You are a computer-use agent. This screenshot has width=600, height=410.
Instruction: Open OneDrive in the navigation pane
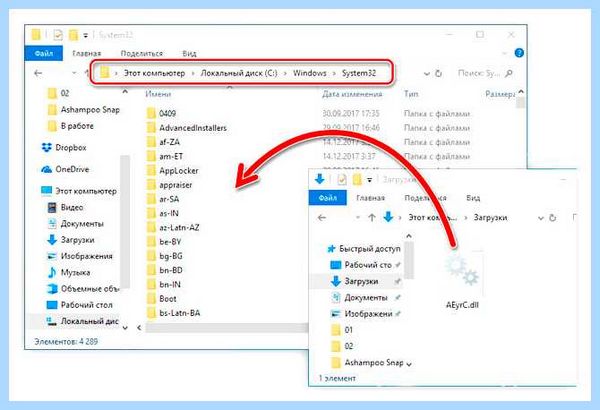pyautogui.click(x=65, y=169)
